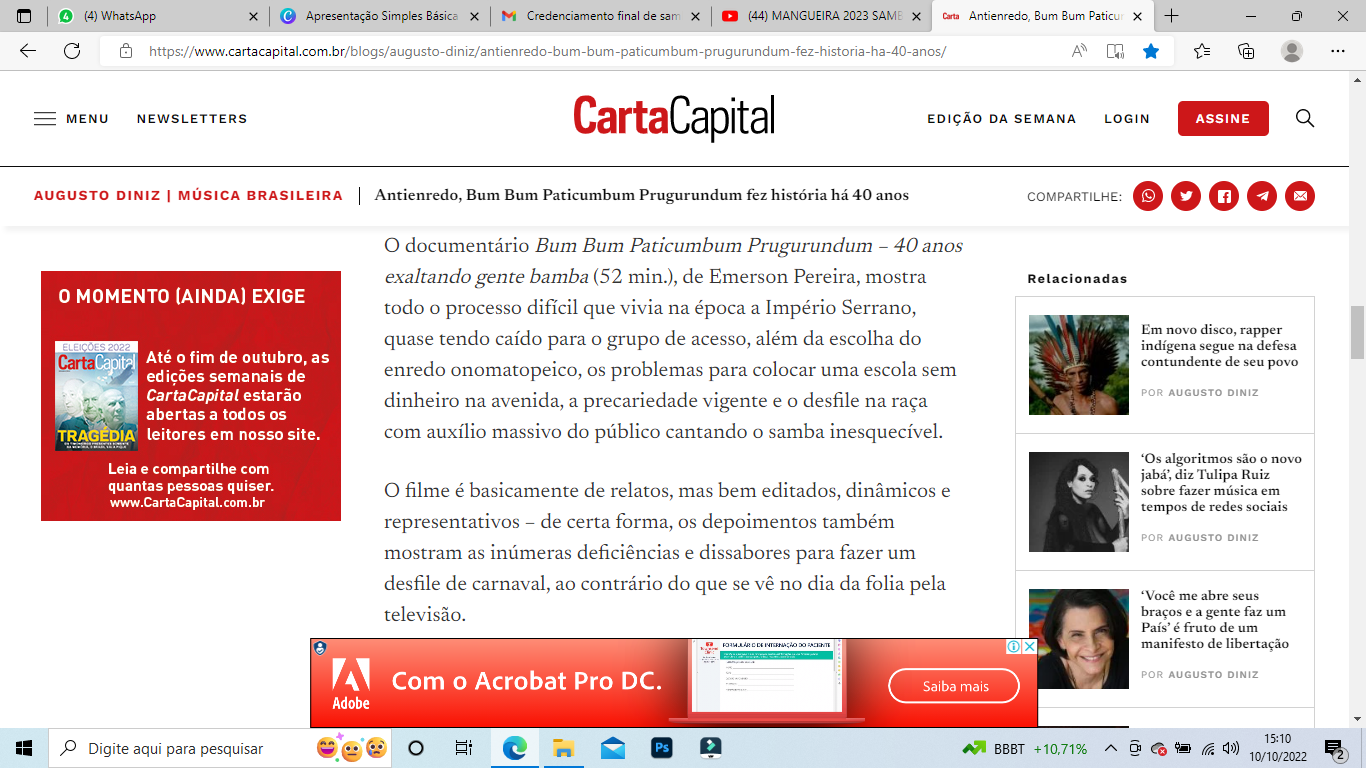The width and height of the screenshot is (1366, 768).
Task: Share article via Telegram icon
Action: 1262,196
